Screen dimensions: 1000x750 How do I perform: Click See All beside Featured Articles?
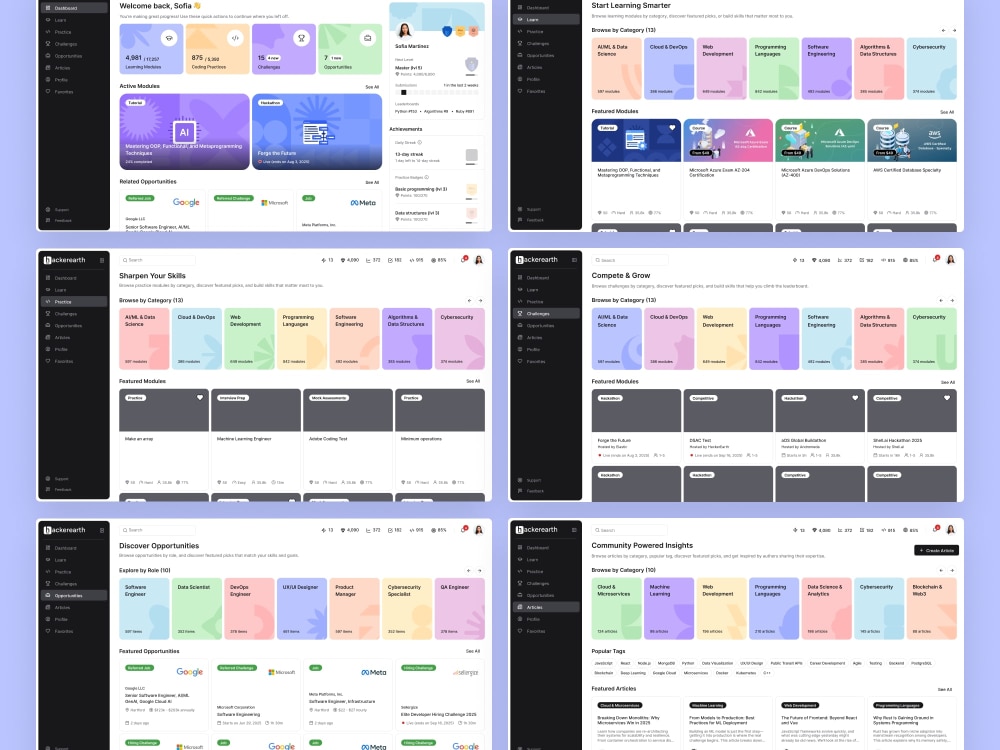[945, 689]
